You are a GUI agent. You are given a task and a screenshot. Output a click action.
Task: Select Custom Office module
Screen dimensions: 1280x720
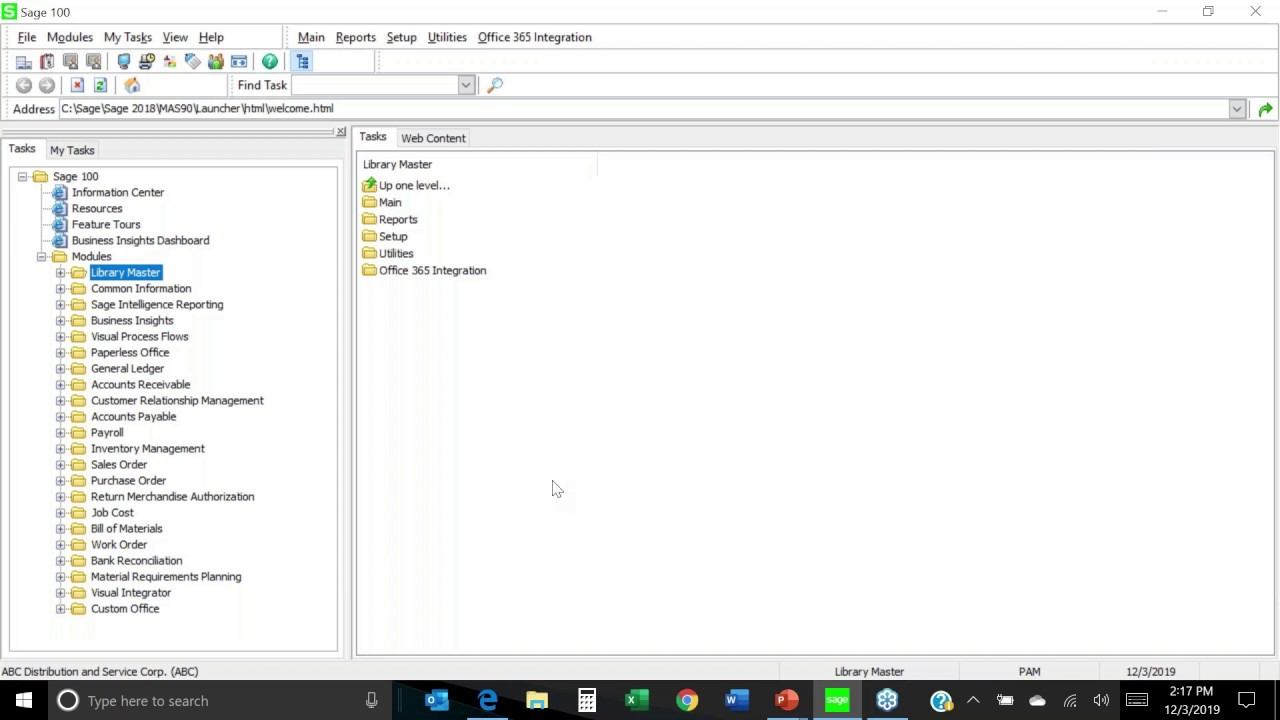click(x=125, y=608)
